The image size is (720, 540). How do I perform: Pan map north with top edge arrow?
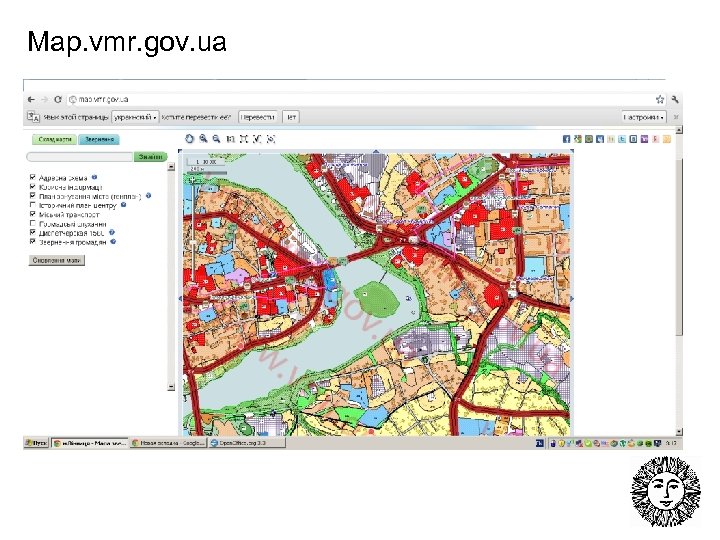point(376,151)
